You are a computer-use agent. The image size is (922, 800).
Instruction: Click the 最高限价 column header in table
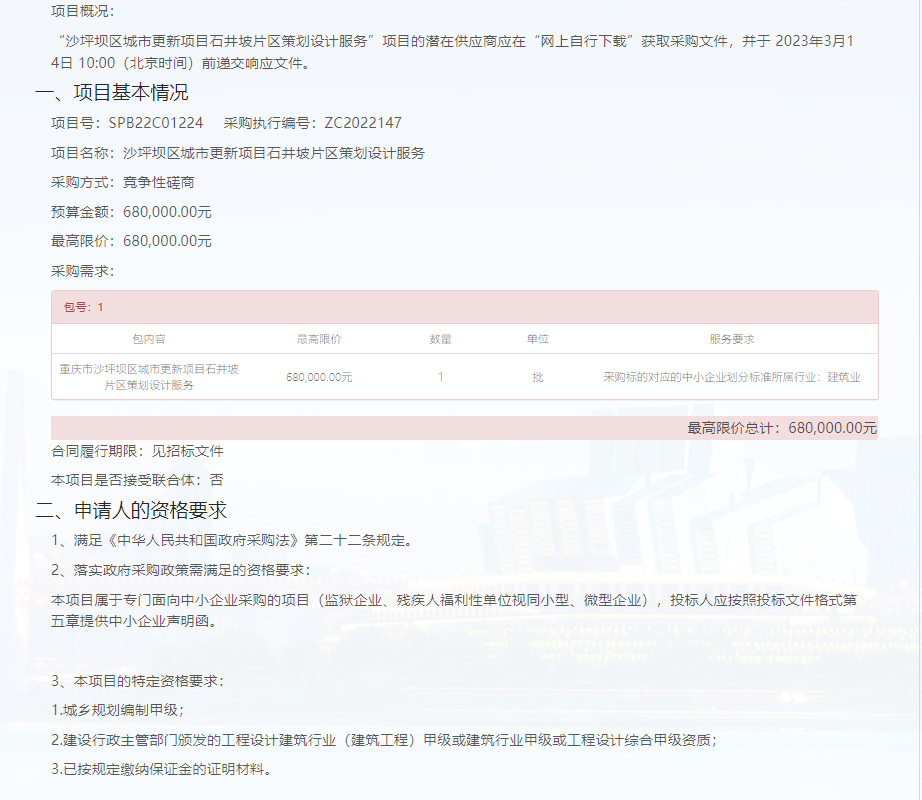319,339
